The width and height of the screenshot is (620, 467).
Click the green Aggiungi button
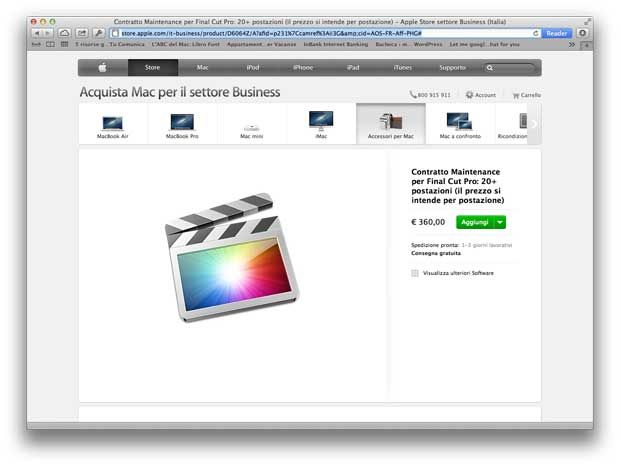[x=475, y=222]
